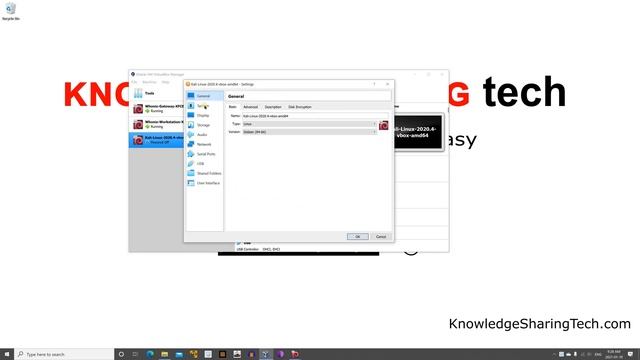The width and height of the screenshot is (640, 360).
Task: Open File Explorer from the taskbar
Action: coord(164,354)
